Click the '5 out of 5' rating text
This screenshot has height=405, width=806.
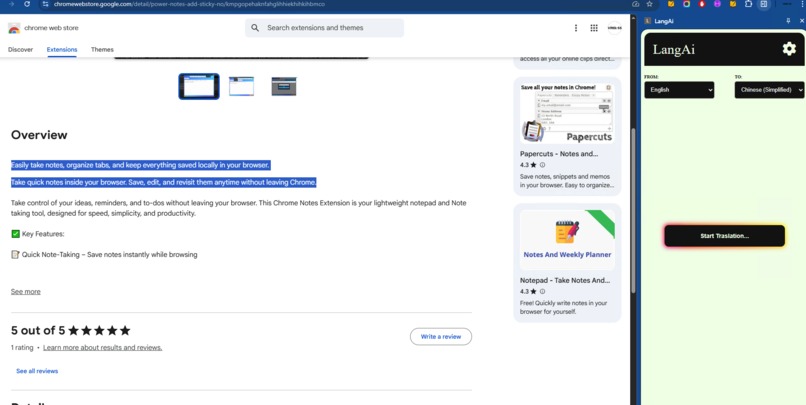click(x=38, y=330)
